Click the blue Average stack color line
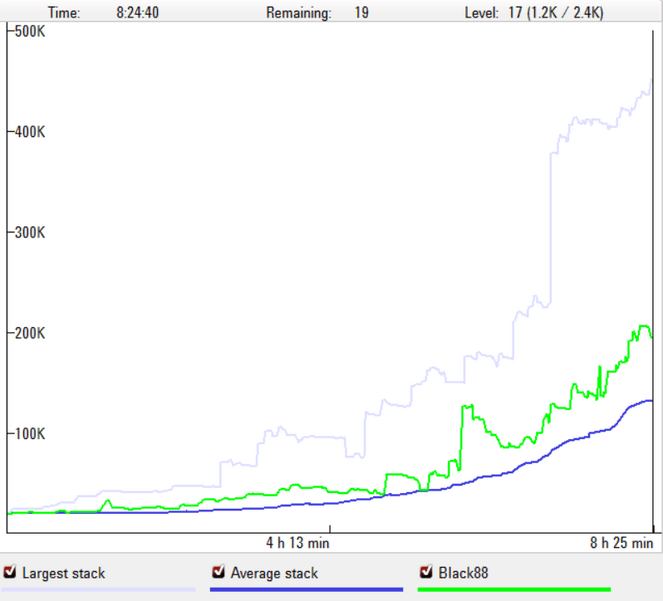The width and height of the screenshot is (663, 601). 306,589
